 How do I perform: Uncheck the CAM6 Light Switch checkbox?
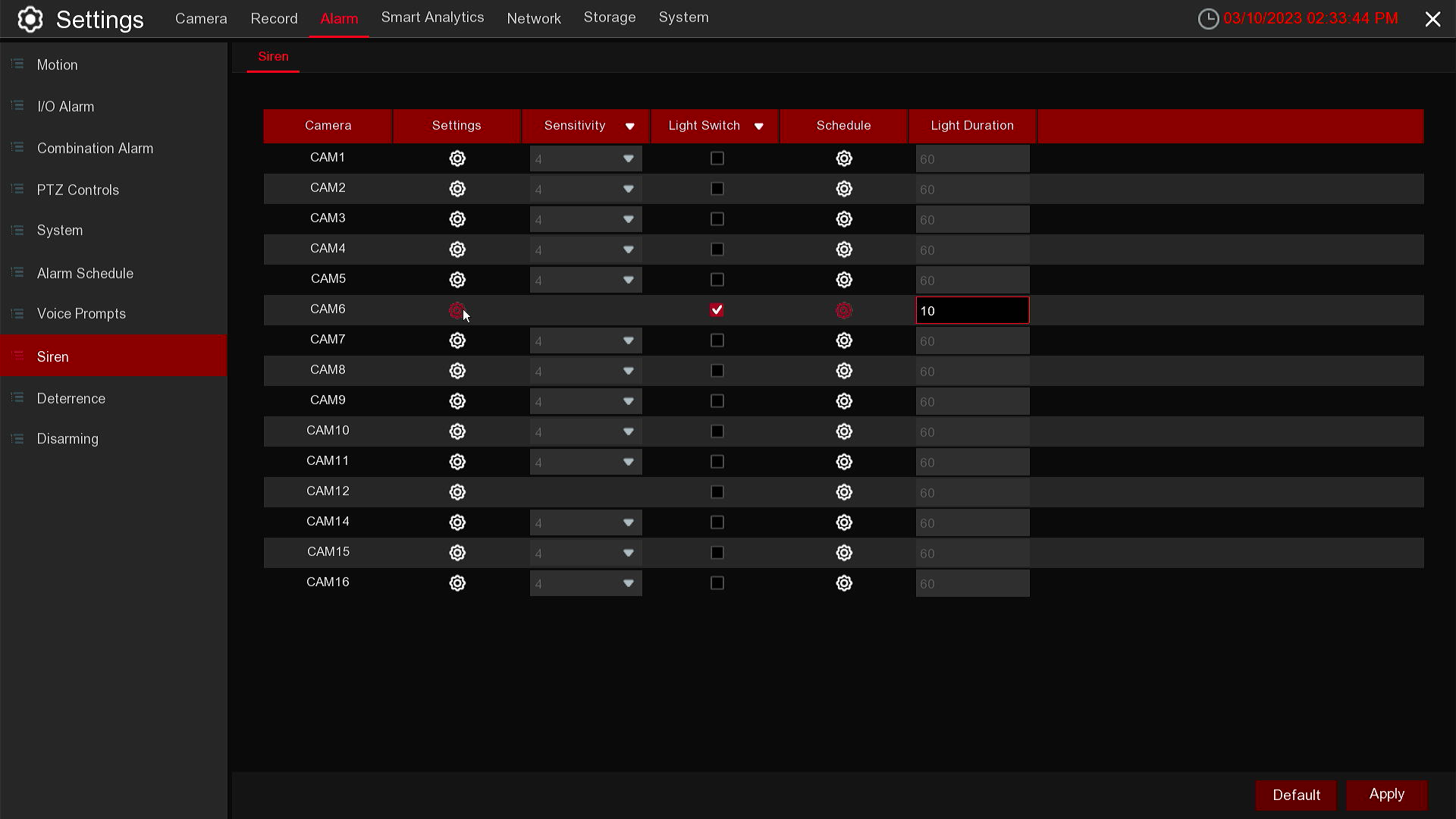[717, 310]
